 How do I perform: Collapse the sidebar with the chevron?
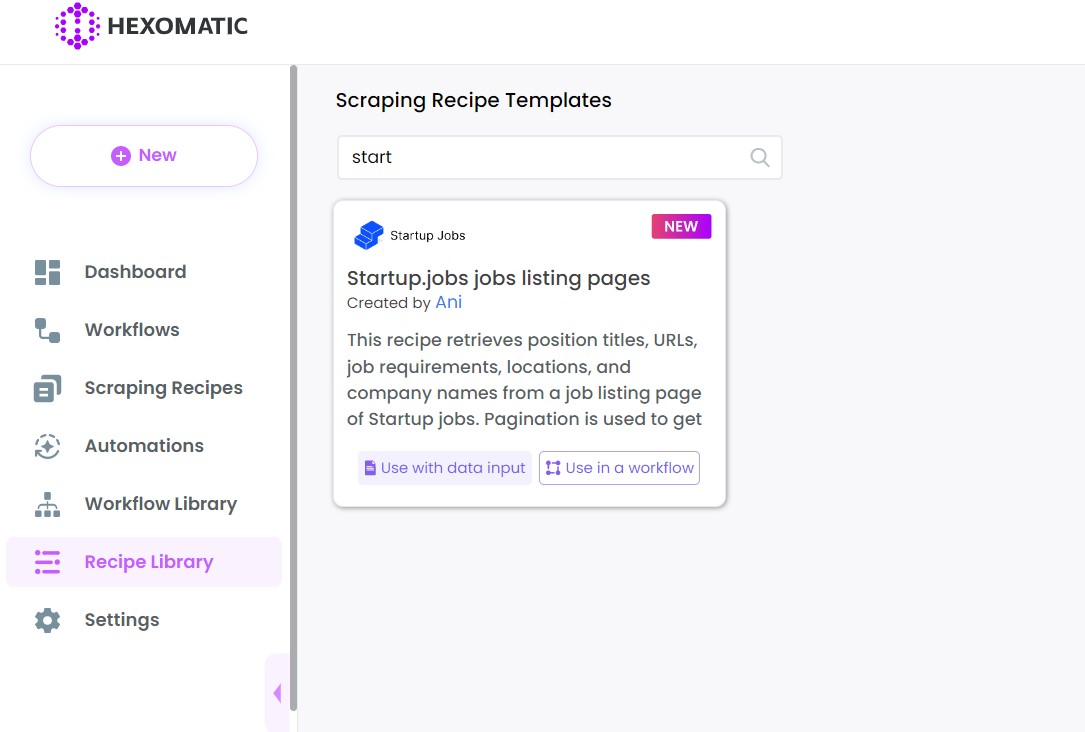(x=277, y=692)
